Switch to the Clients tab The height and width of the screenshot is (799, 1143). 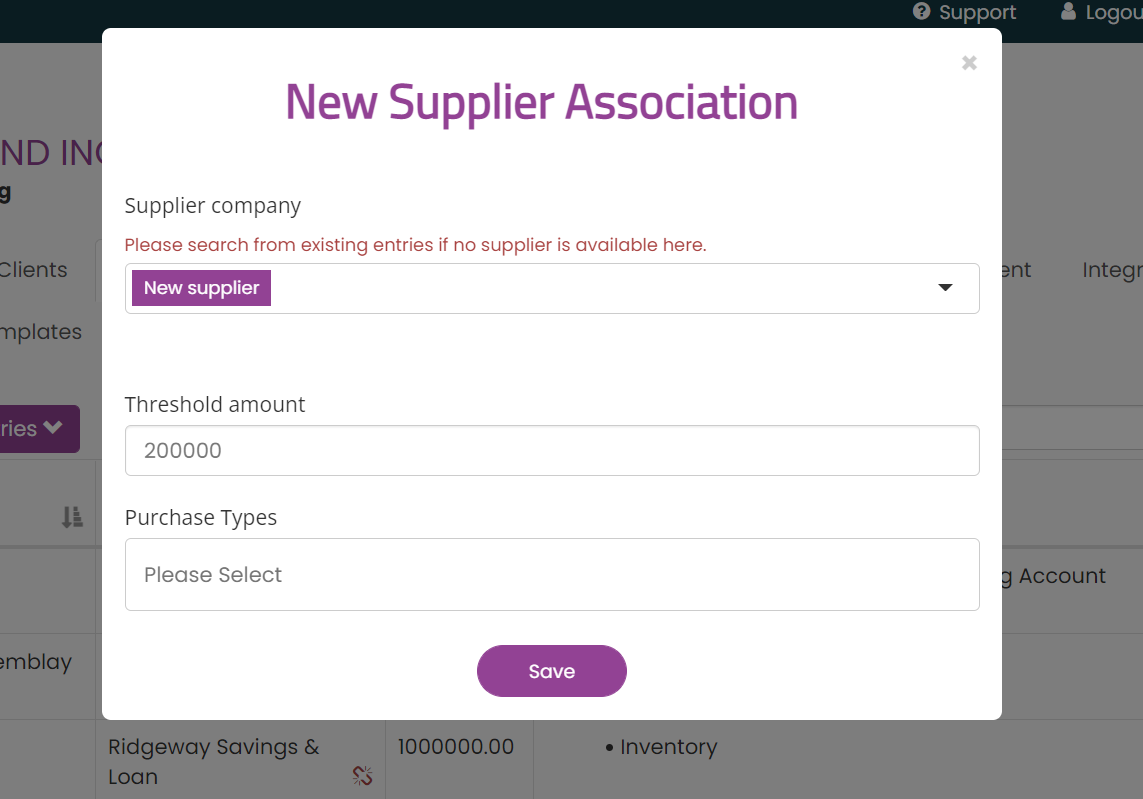point(33,270)
